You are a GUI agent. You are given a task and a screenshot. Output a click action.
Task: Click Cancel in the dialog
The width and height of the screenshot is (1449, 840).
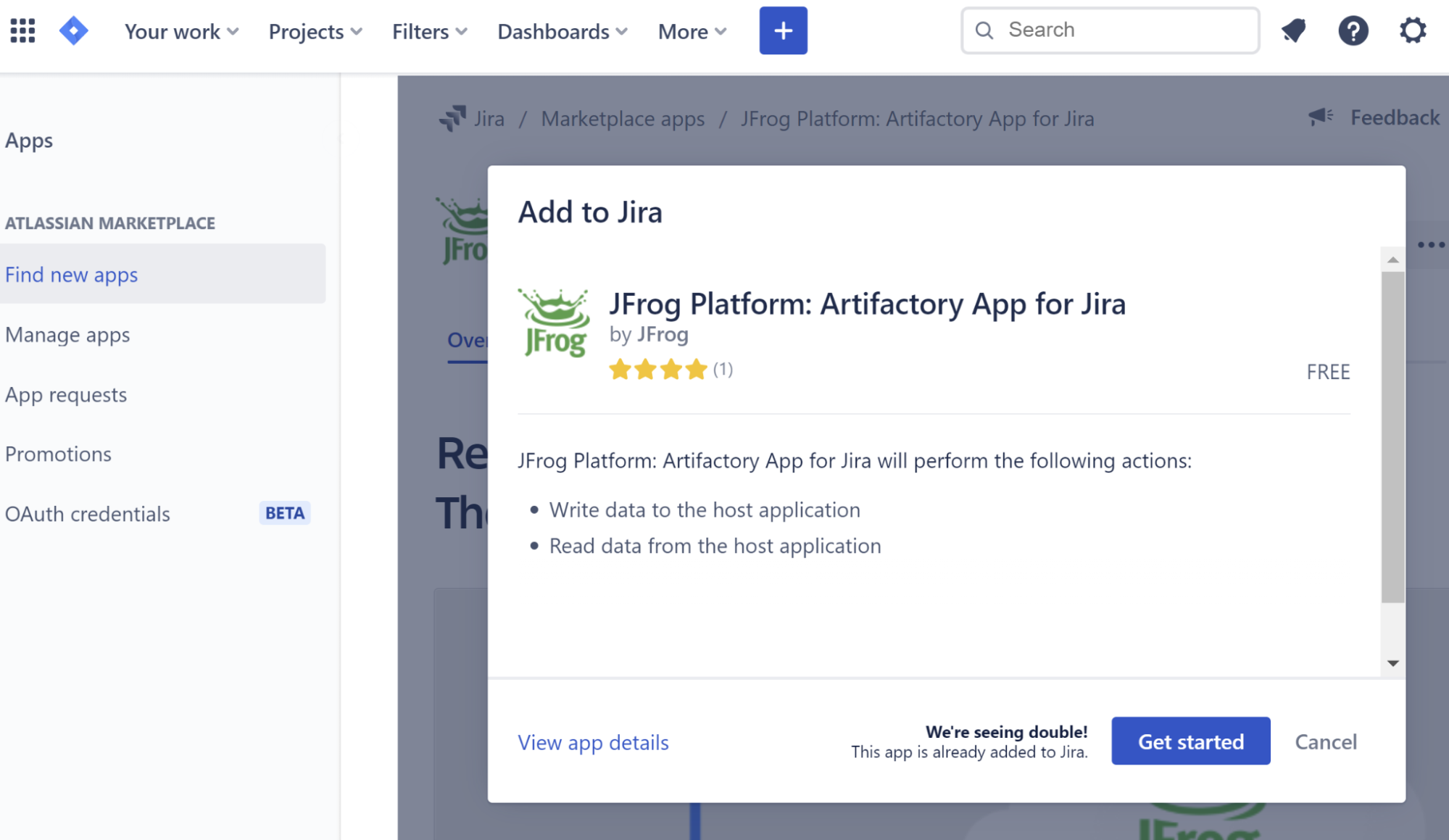coord(1326,741)
